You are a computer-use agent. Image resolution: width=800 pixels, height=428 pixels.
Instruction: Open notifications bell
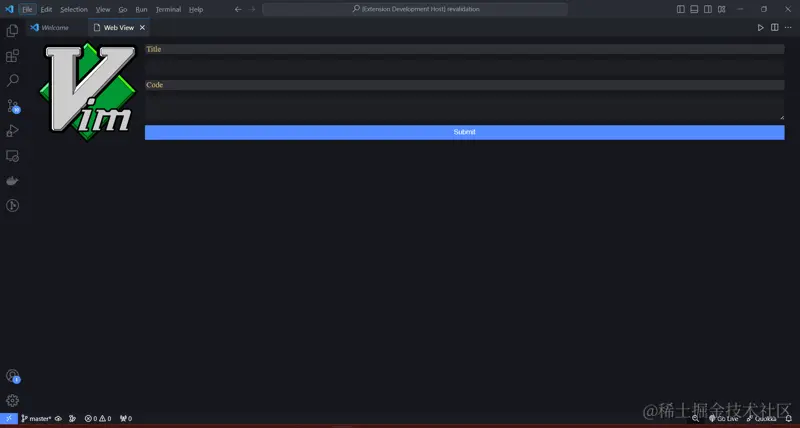tap(788, 418)
